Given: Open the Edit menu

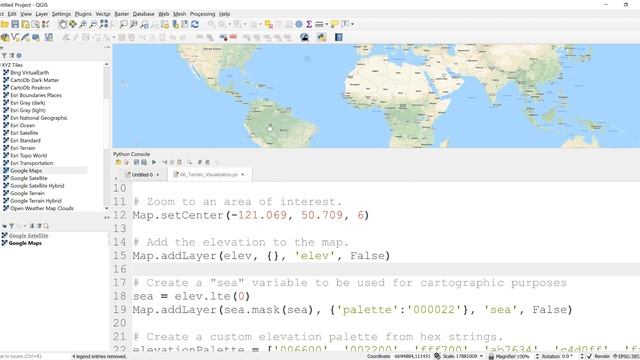Looking at the screenshot, I should point(12,14).
